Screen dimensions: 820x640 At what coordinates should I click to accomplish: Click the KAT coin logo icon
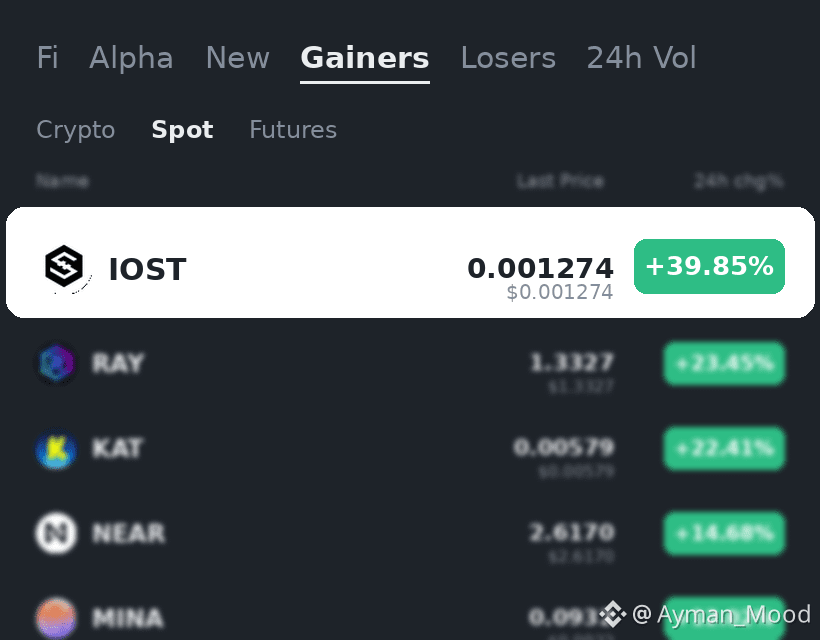56,449
